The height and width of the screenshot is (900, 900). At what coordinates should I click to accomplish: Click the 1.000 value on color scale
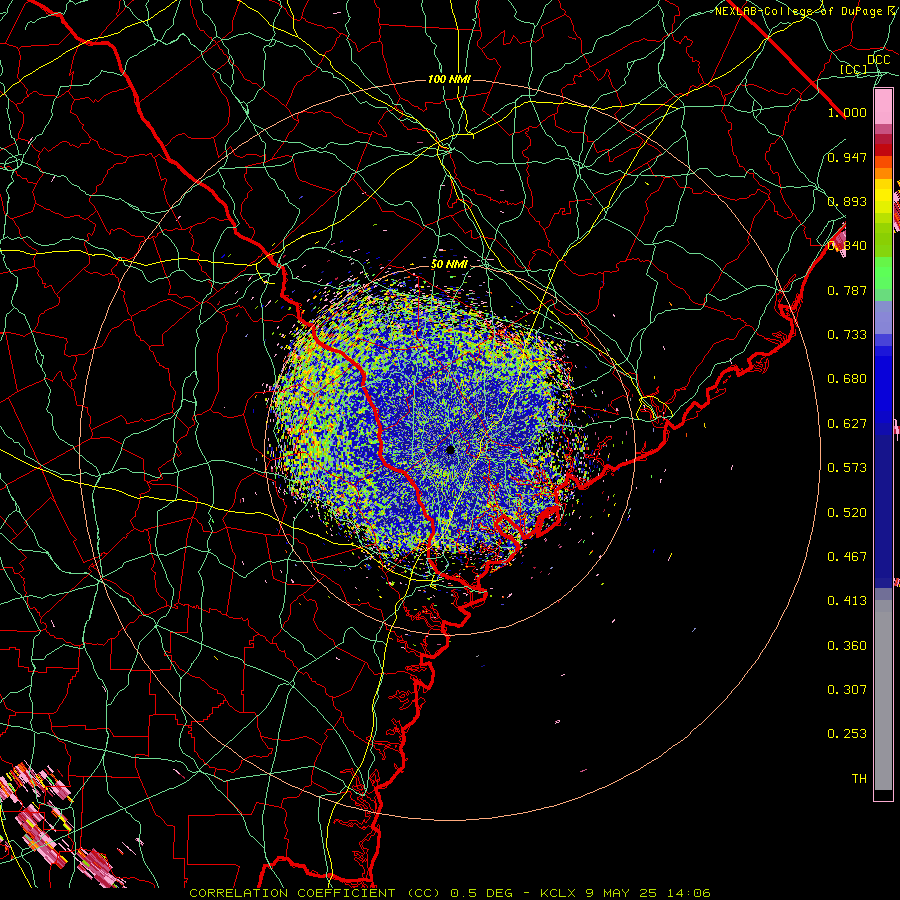tap(847, 112)
